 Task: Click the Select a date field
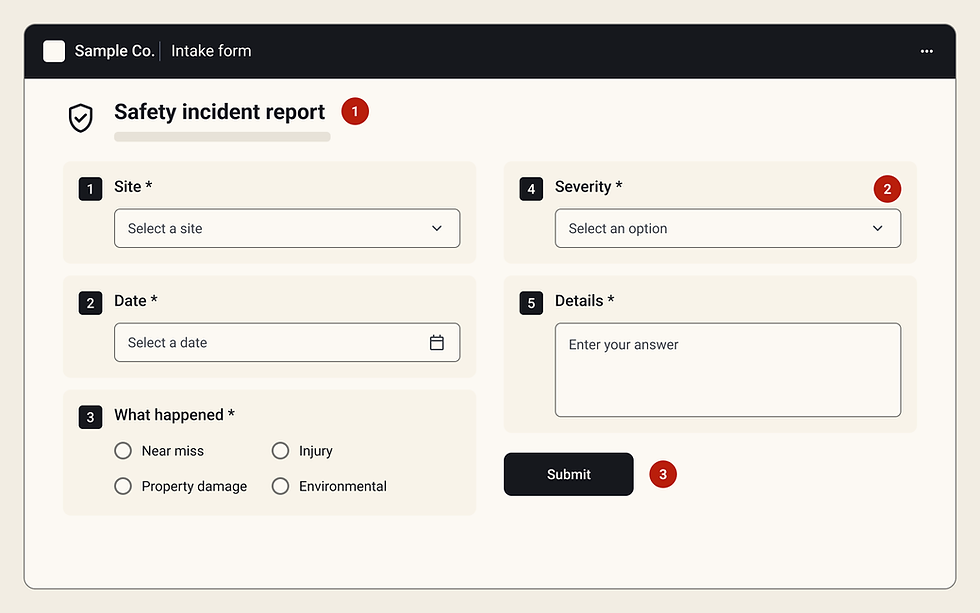click(287, 342)
